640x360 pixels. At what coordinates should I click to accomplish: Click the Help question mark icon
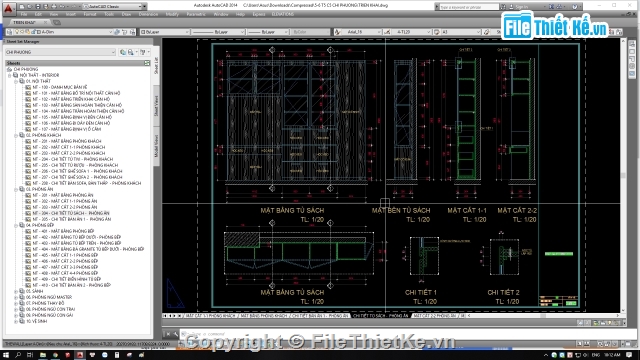(x=575, y=7)
